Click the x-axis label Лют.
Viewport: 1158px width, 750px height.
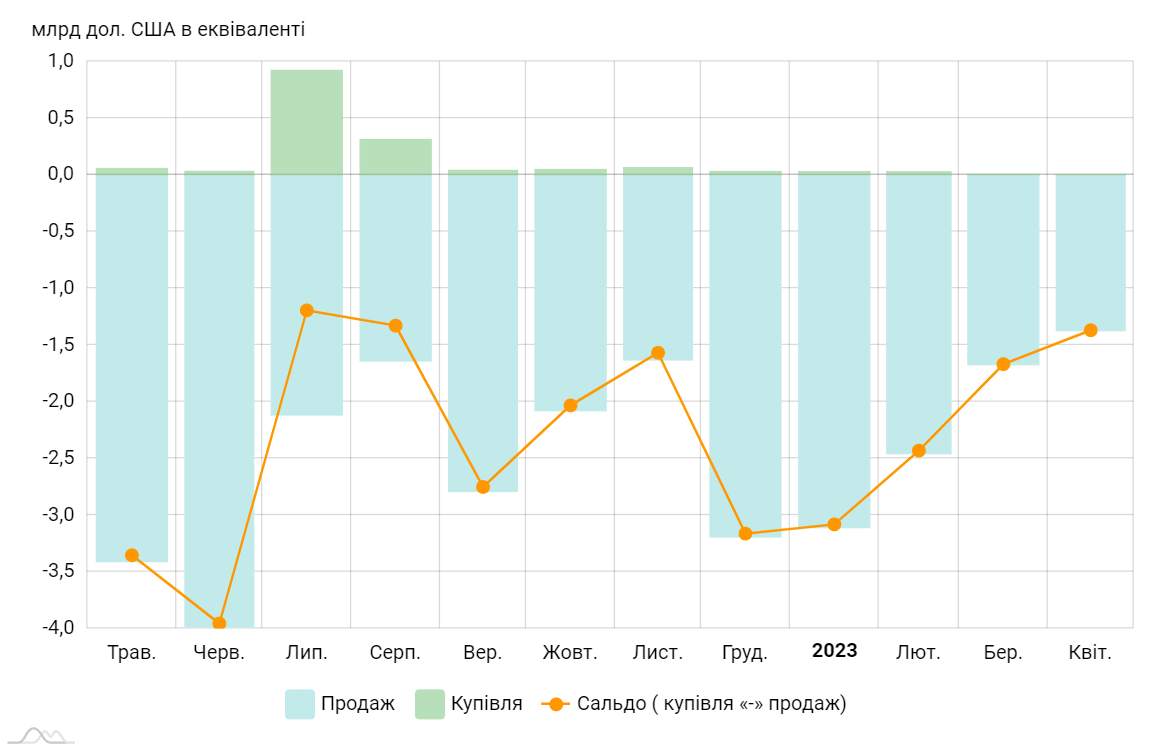click(919, 653)
